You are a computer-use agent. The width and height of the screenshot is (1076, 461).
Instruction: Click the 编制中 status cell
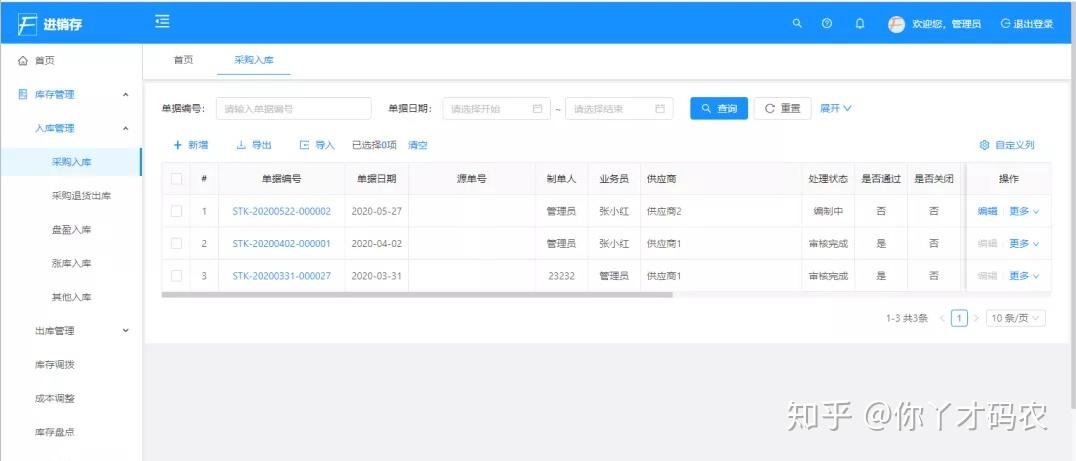pos(828,211)
